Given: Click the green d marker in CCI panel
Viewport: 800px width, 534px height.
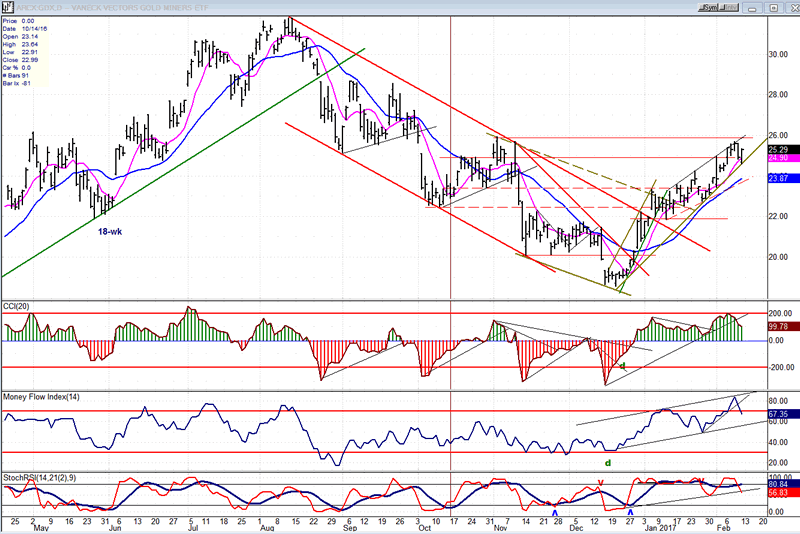Looking at the screenshot, I should point(622,367).
